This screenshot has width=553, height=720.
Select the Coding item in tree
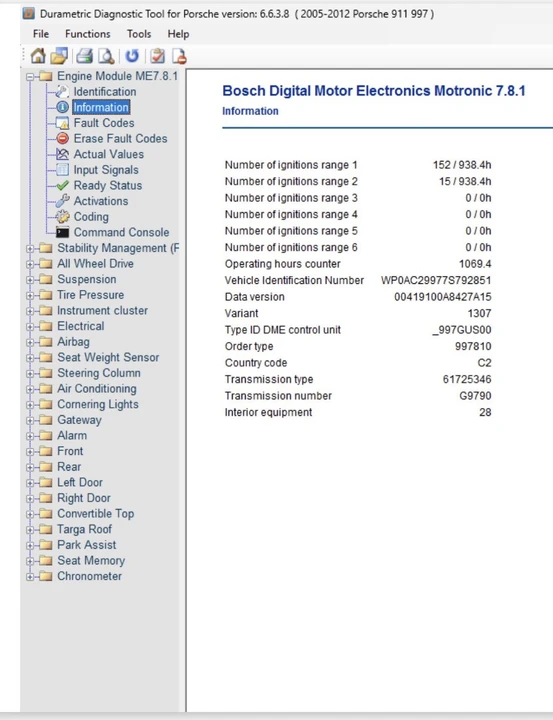point(91,217)
